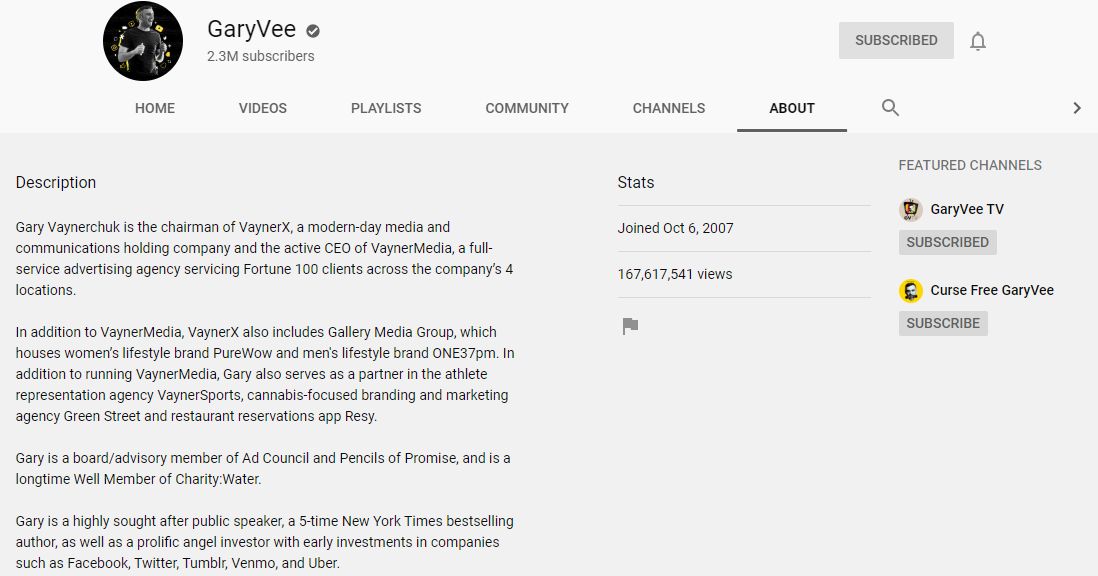1098x576 pixels.
Task: Click the report user flag icon
Action: (x=630, y=325)
